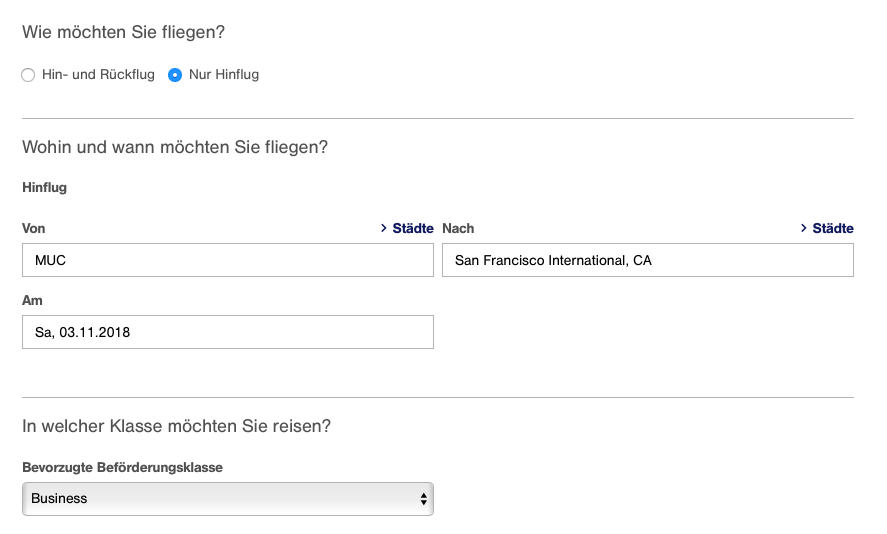Open the Städte link above the Nach field

click(x=833, y=229)
